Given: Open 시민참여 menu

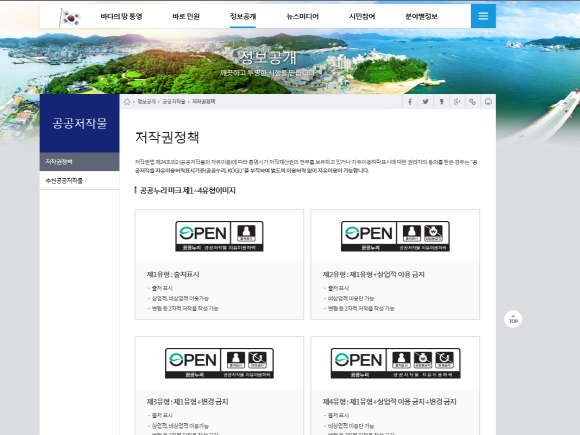Looking at the screenshot, I should (x=362, y=16).
